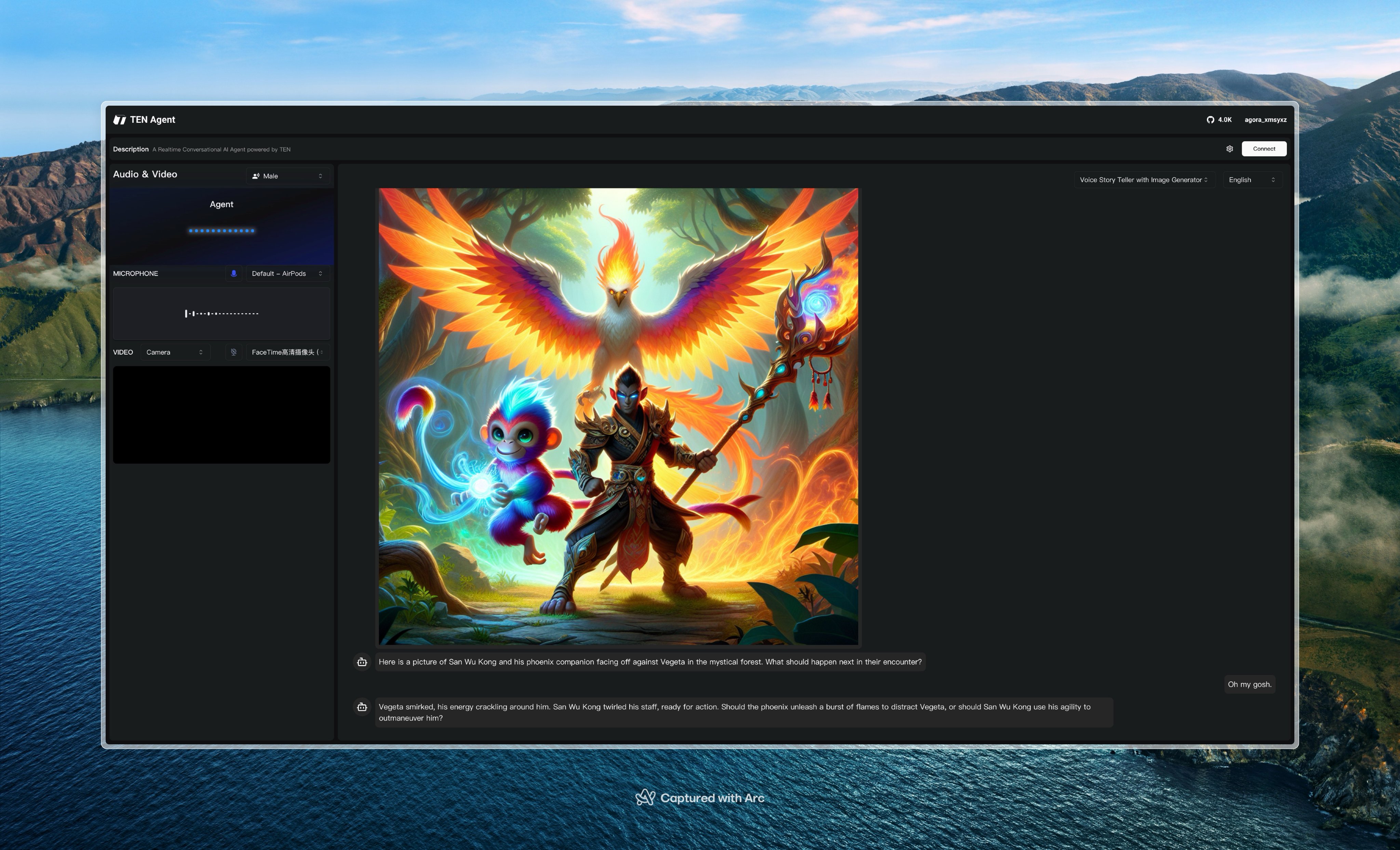Click the voice icon in the Male selector

[256, 176]
